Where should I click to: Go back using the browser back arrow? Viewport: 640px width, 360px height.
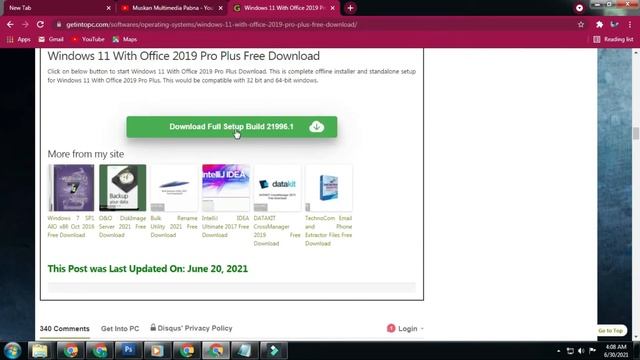click(x=10, y=24)
